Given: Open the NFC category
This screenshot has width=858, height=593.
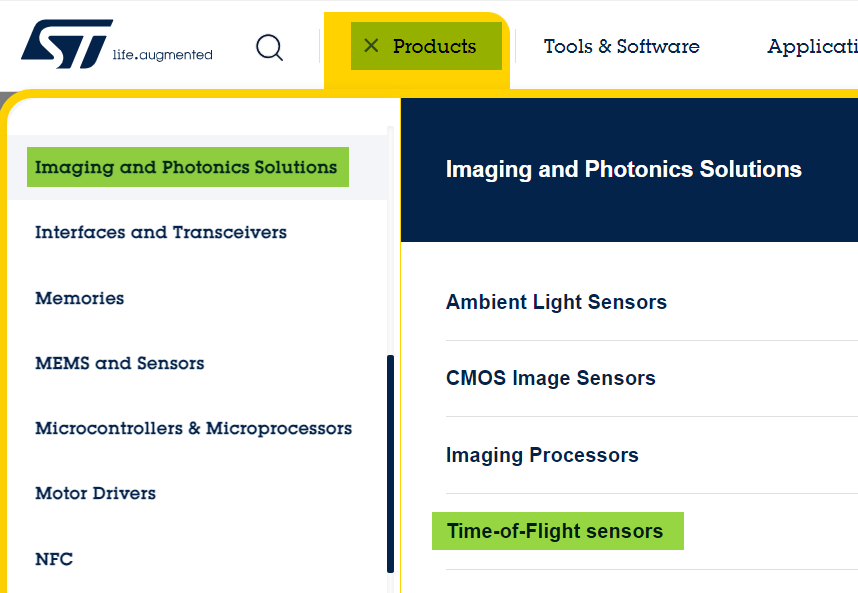Looking at the screenshot, I should [x=53, y=559].
